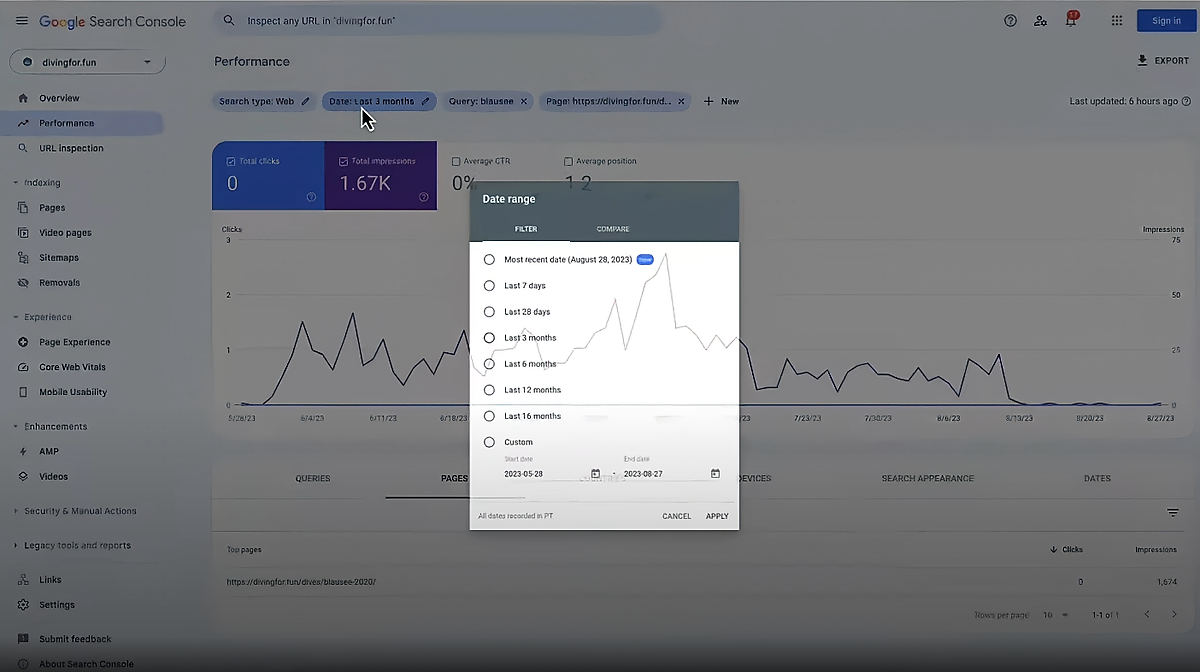
Task: Click the Export download icon
Action: click(1142, 61)
